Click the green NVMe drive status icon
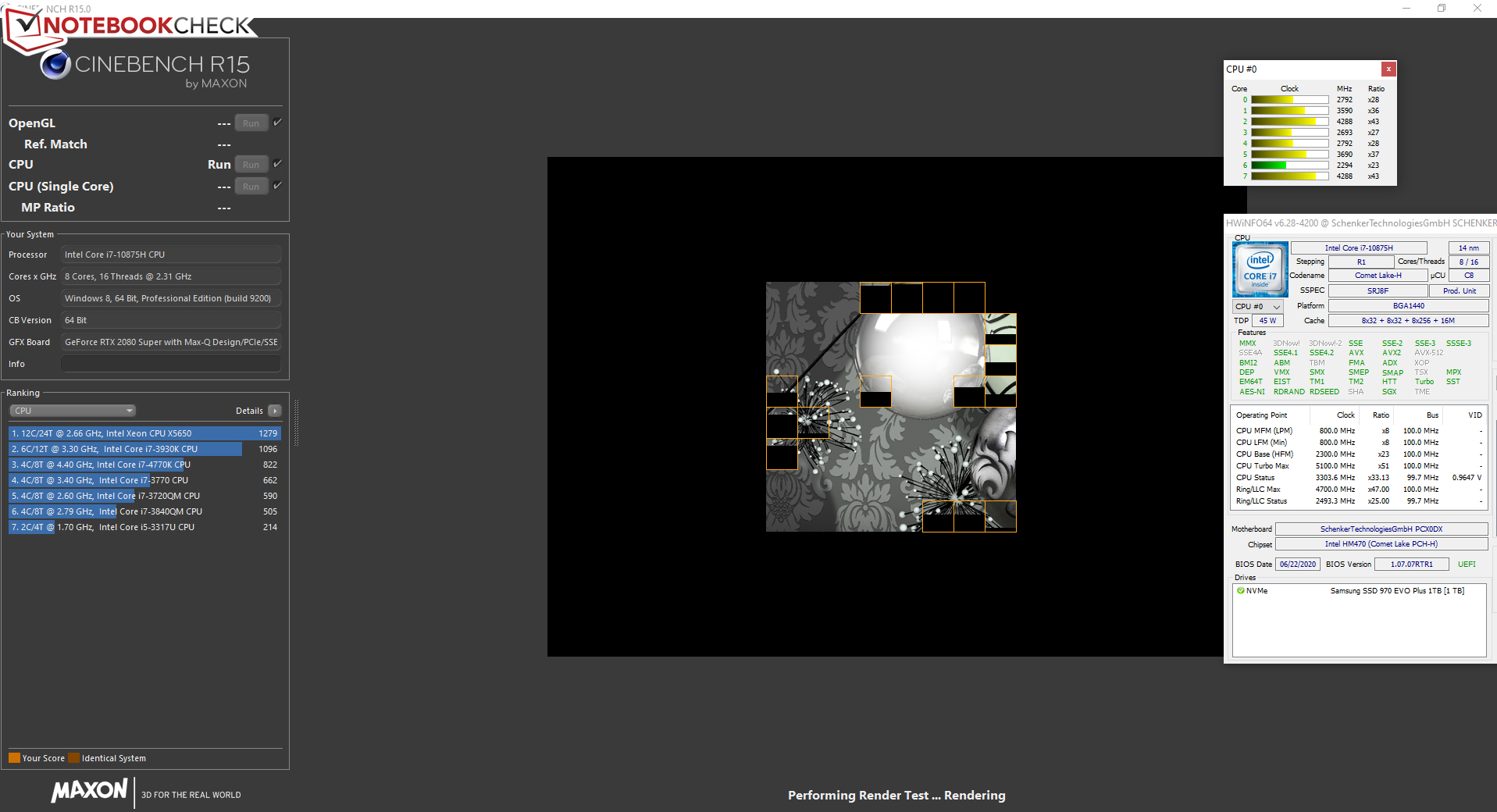Screen dimensions: 1497x812 click(x=1241, y=591)
